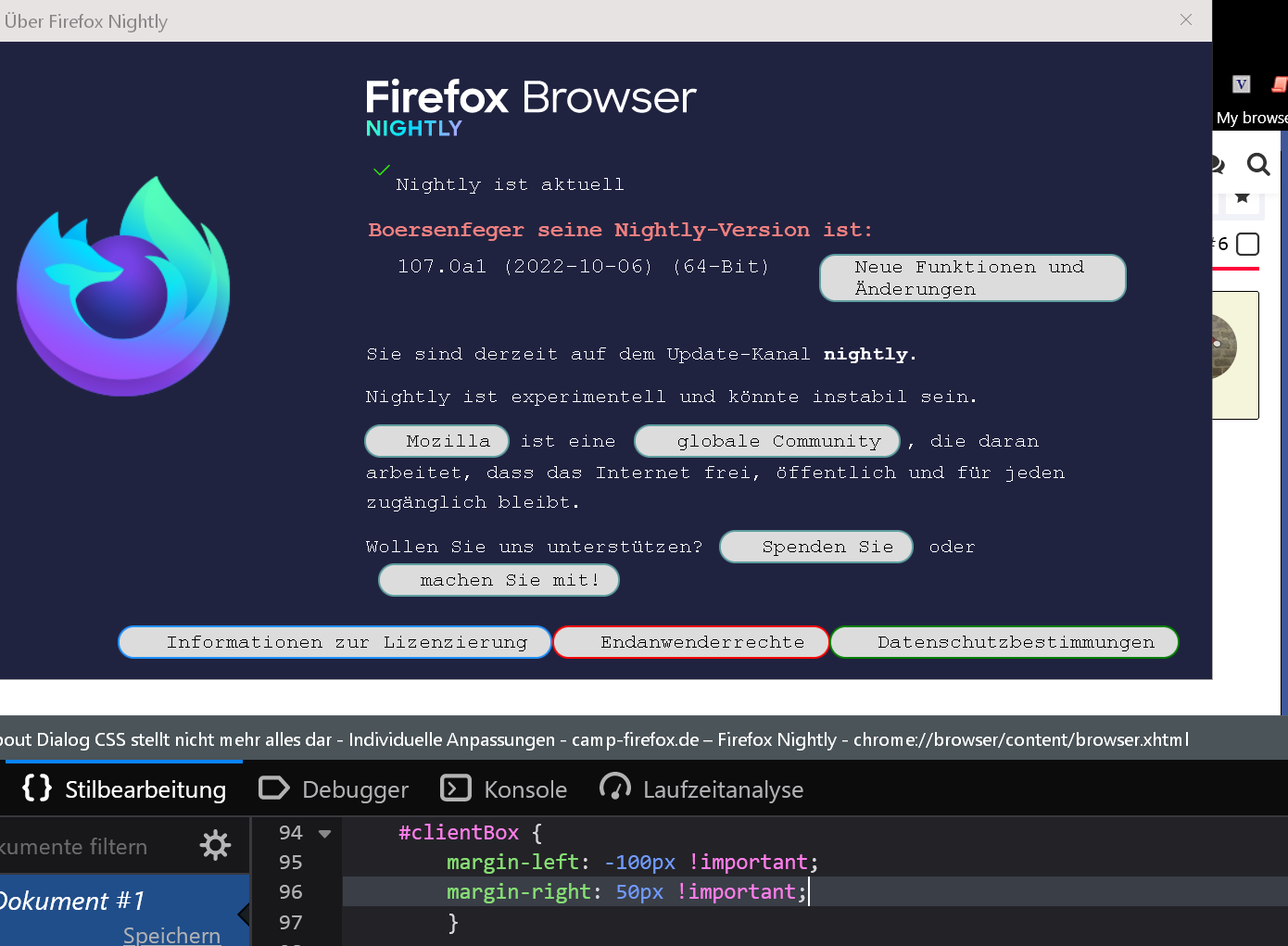Viewport: 1288px width, 946px height.
Task: Click the red bookmark icon at right edge
Action: 1279,84
